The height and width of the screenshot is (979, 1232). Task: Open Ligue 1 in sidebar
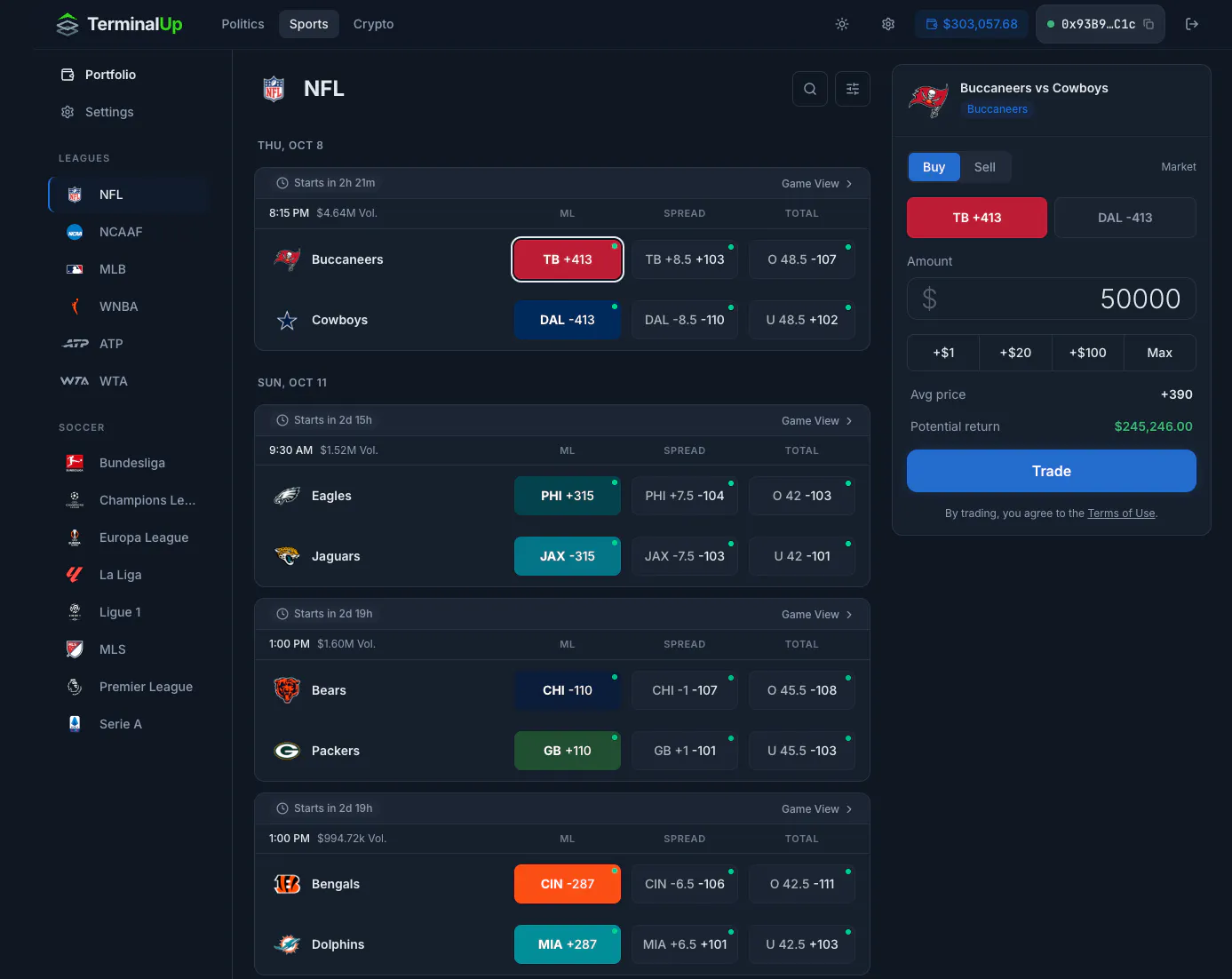(129, 612)
